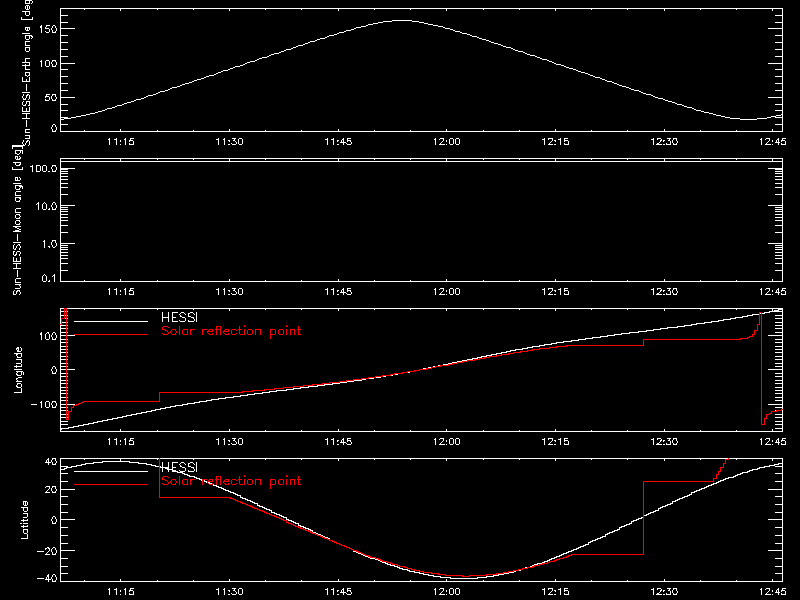Click the Sun-HESSI-Earth angle axis label

tap(27, 73)
